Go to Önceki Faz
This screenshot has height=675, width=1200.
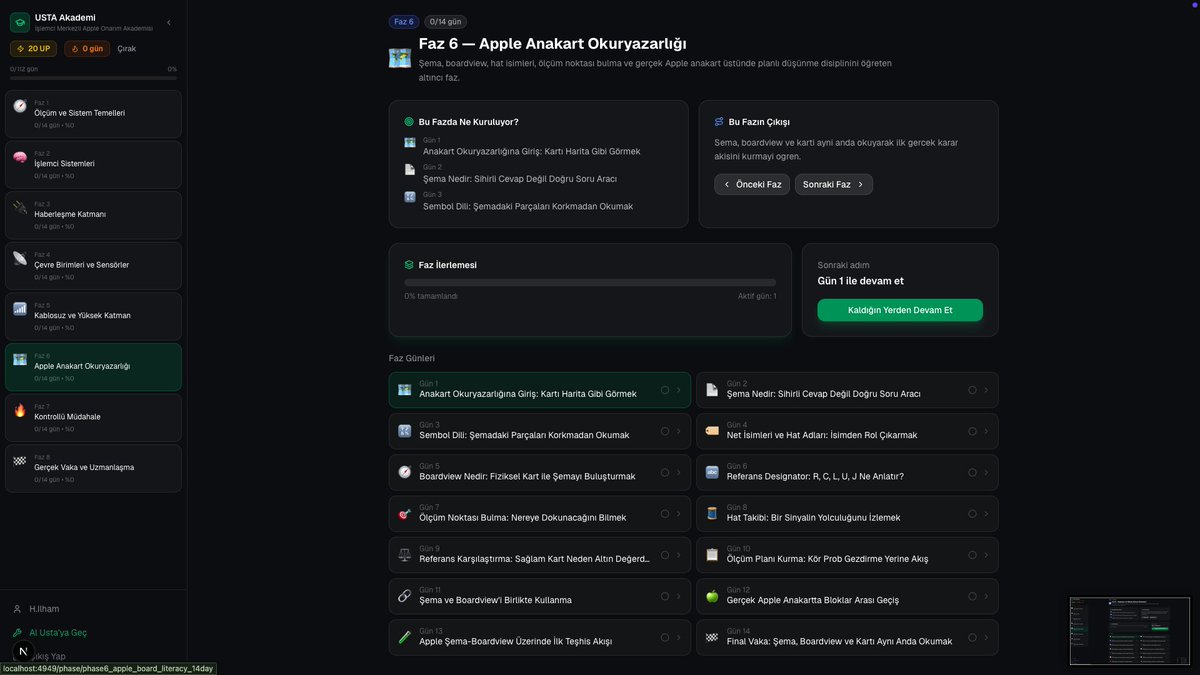[x=752, y=184]
